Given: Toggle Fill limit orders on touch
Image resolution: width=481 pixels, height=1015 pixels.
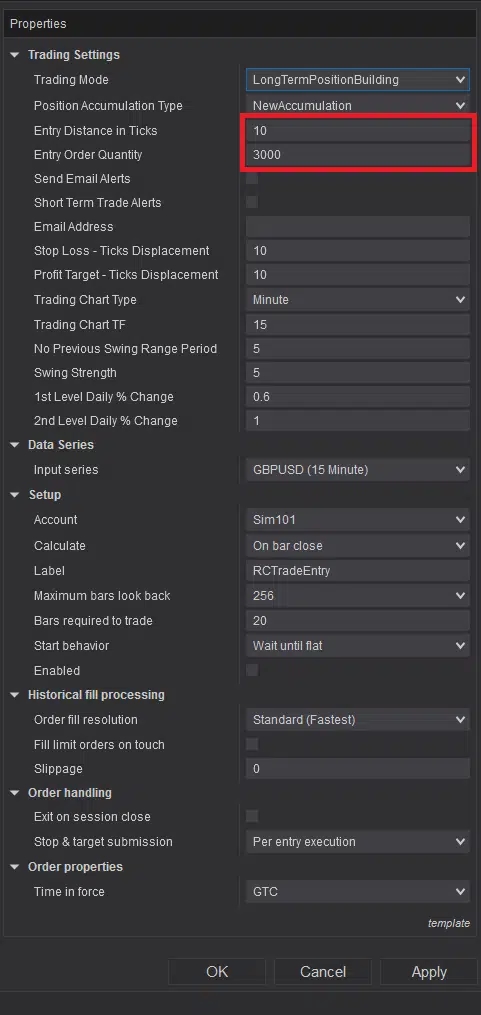Looking at the screenshot, I should click(252, 744).
